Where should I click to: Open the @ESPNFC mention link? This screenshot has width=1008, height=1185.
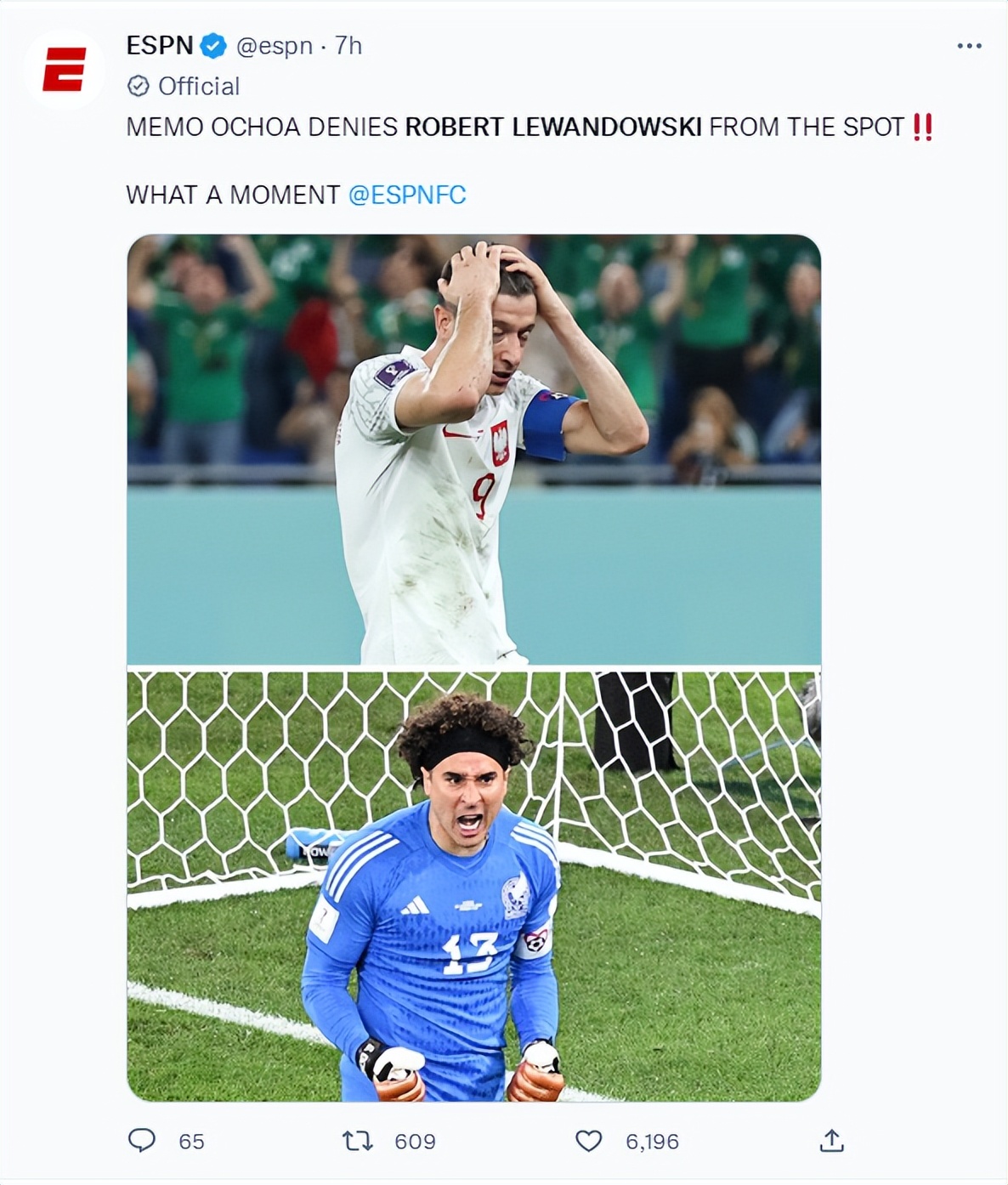[407, 195]
